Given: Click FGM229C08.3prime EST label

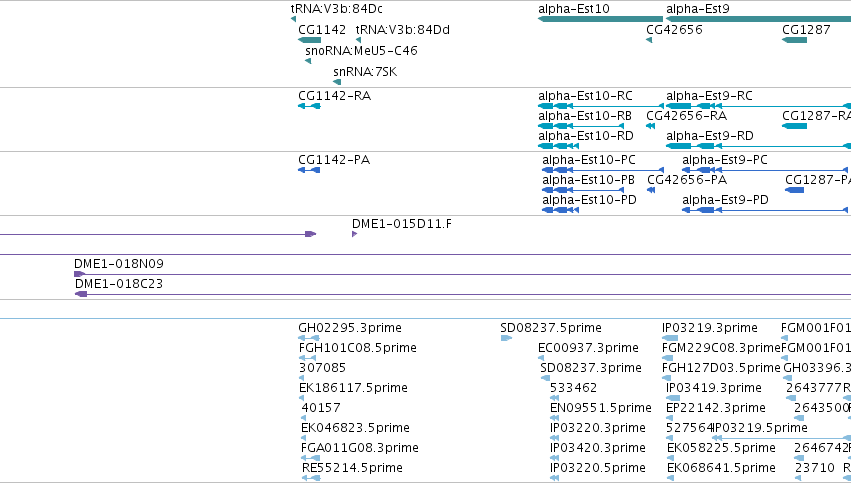Looking at the screenshot, I should coord(721,348).
